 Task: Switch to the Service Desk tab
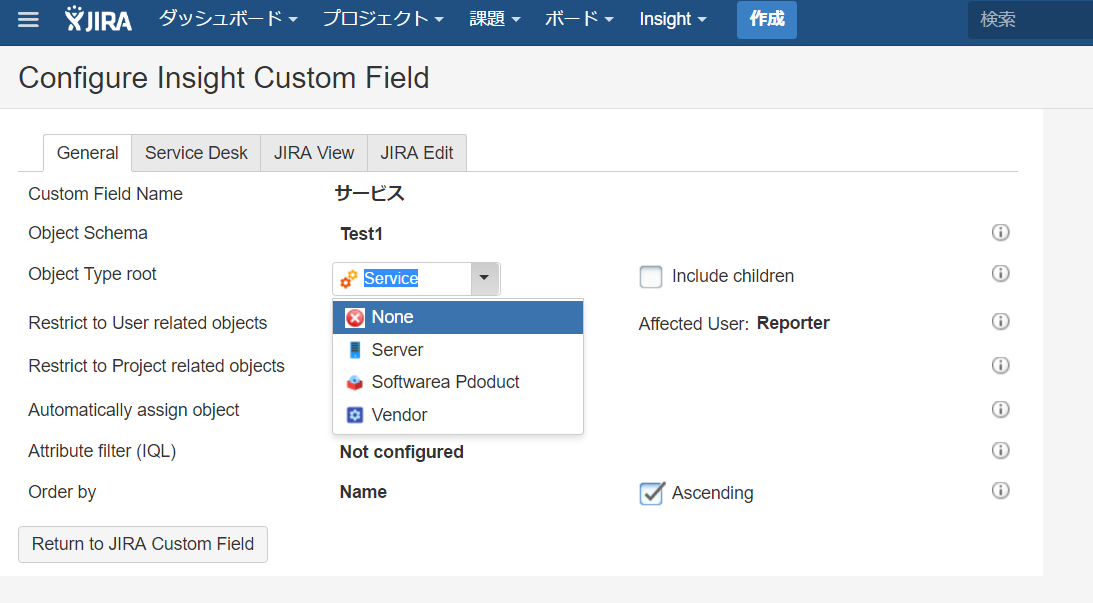pos(196,153)
